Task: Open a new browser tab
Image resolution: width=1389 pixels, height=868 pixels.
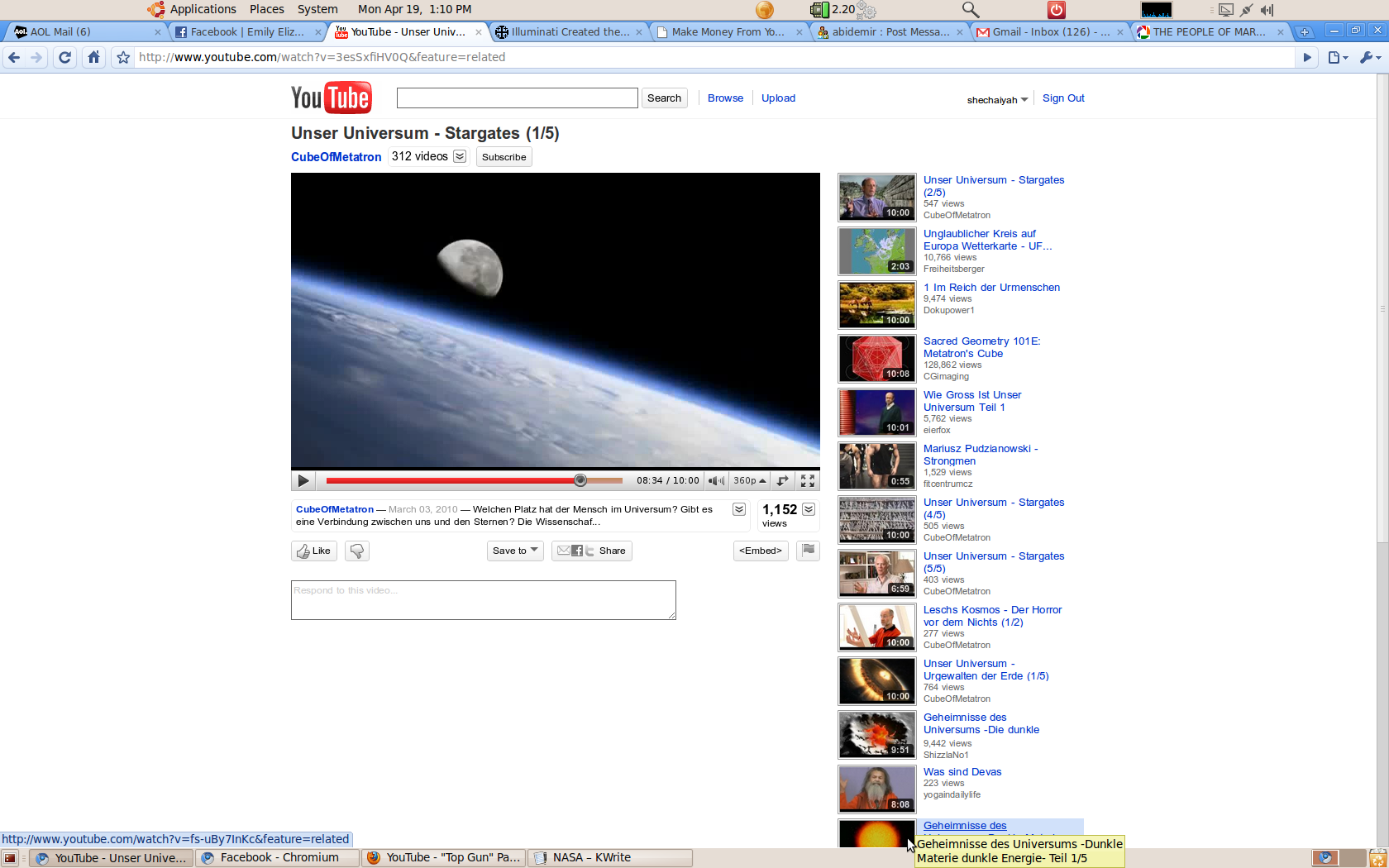Action: 1305,32
